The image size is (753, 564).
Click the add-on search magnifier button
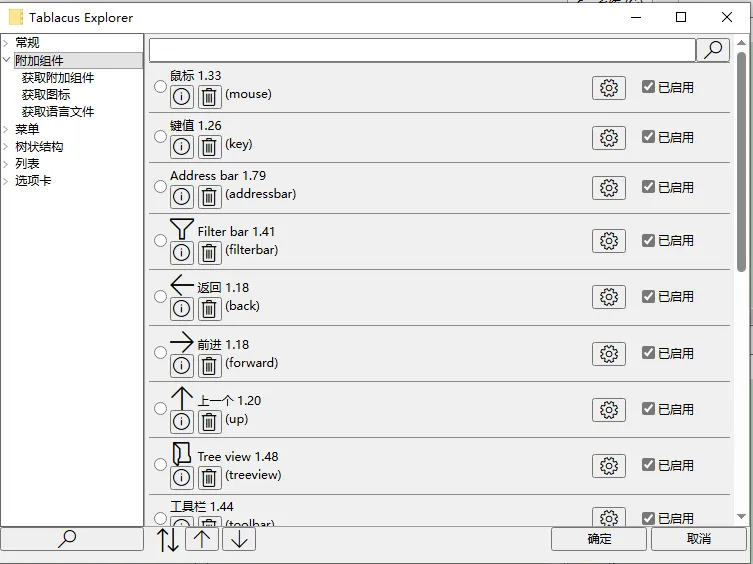point(713,49)
